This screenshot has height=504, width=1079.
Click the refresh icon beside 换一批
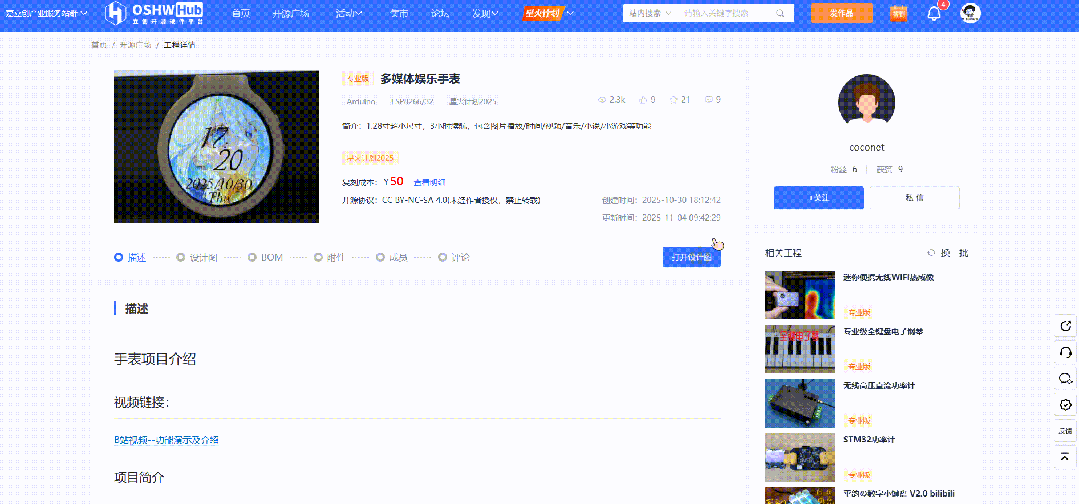point(932,253)
